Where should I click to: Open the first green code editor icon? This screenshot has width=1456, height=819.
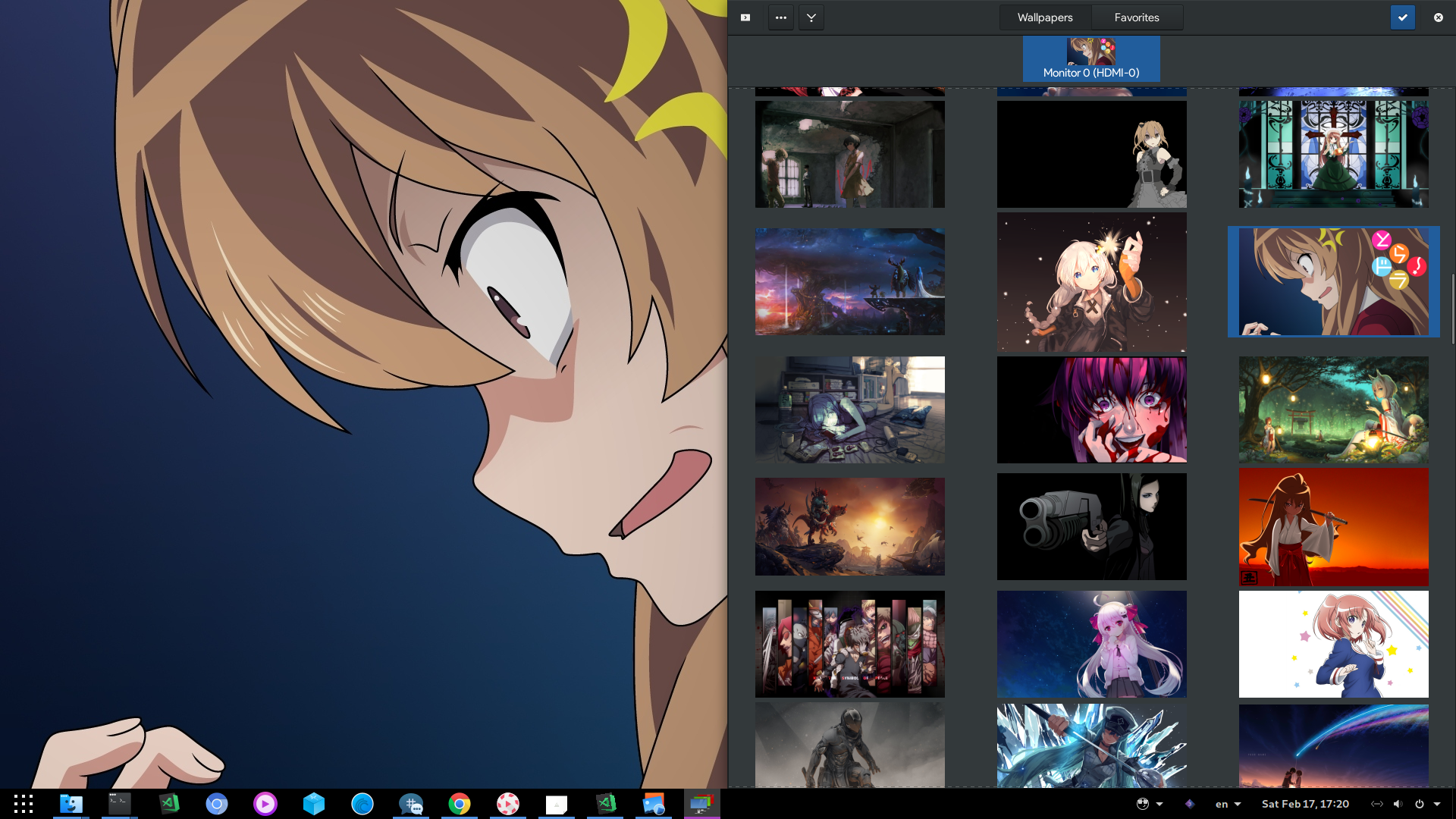click(168, 804)
